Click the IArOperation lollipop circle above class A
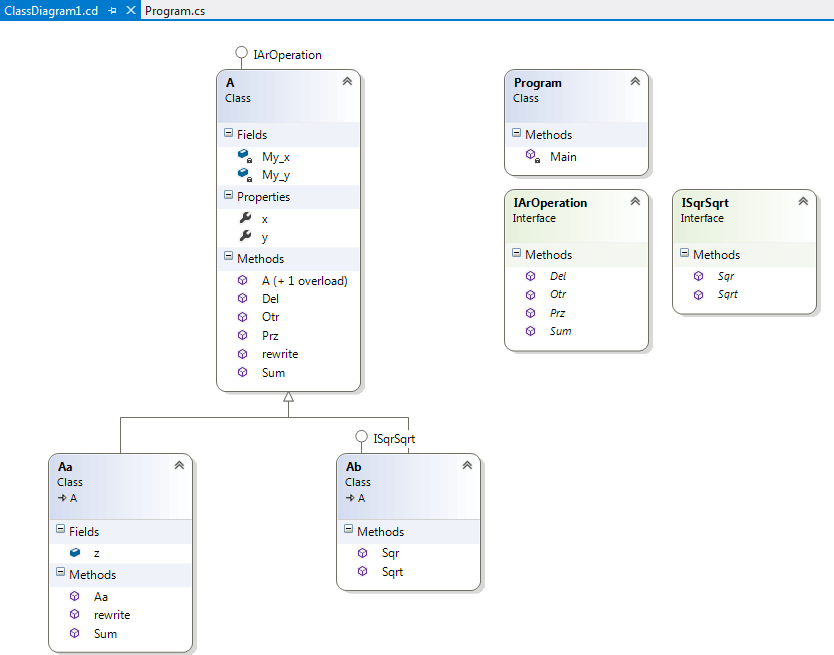Screen dimensions: 834x655 point(241,52)
